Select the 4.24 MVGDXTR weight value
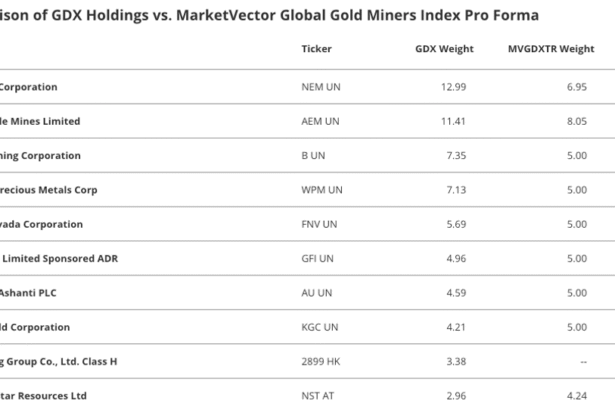Viewport: 615px width, 410px height. tap(575, 396)
